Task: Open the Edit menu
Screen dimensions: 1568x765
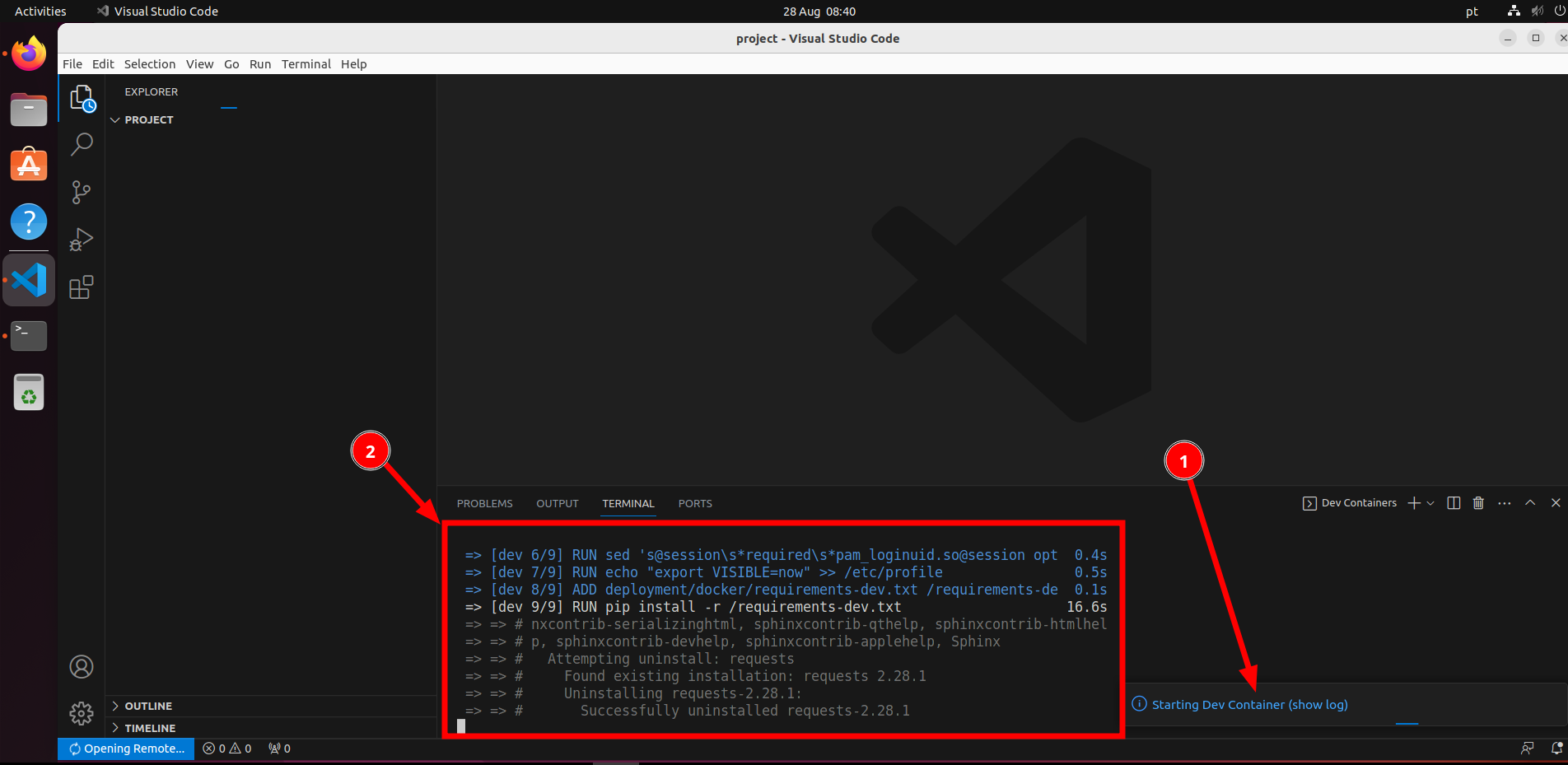Action: click(103, 64)
